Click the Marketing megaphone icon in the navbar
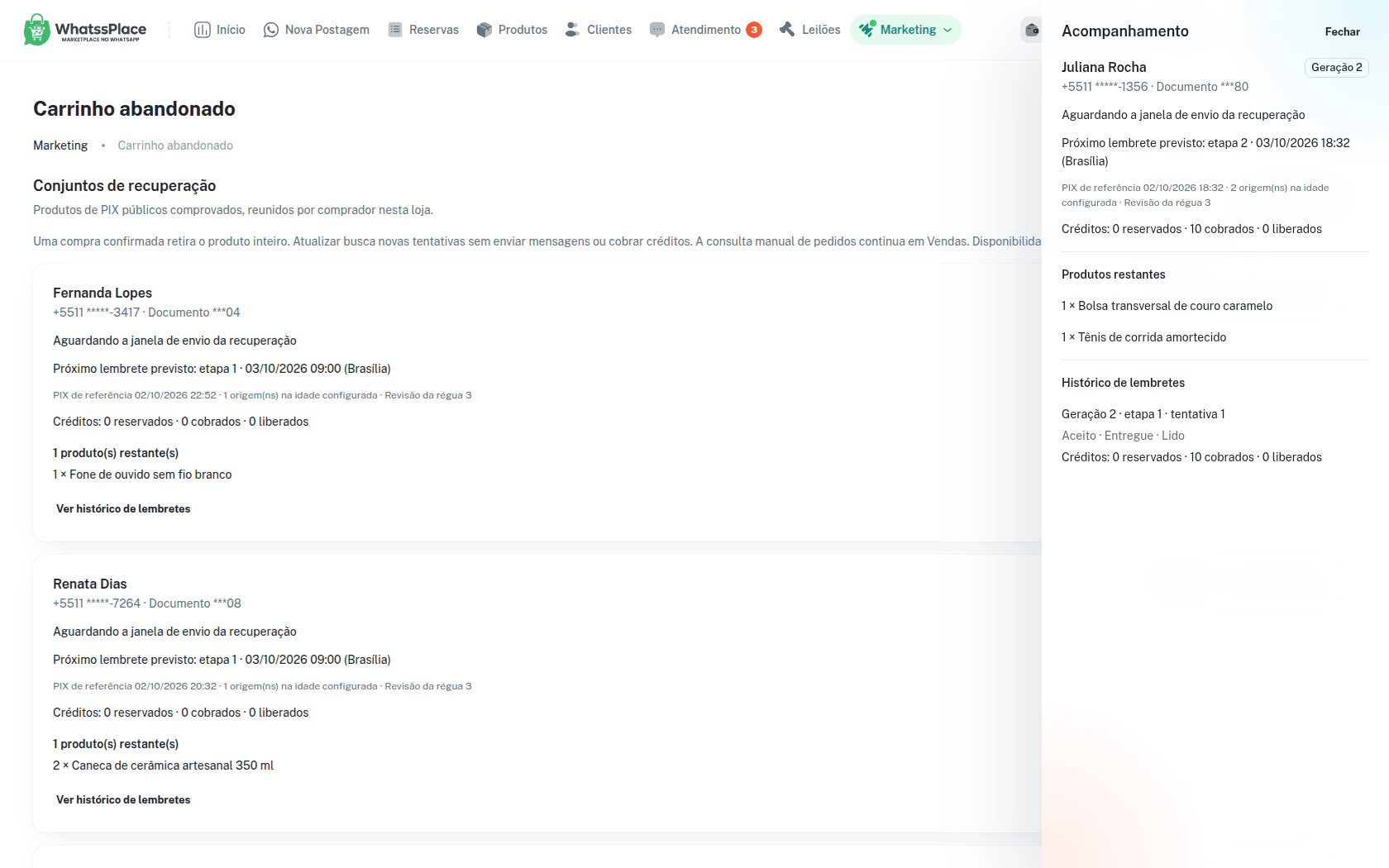 pos(866,30)
